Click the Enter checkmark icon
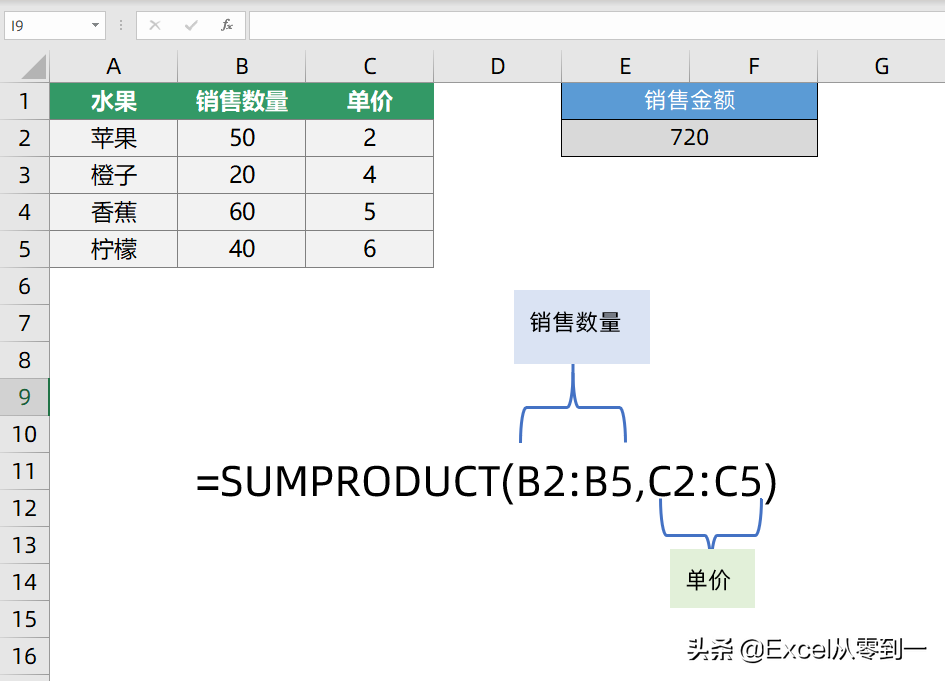 pos(191,25)
